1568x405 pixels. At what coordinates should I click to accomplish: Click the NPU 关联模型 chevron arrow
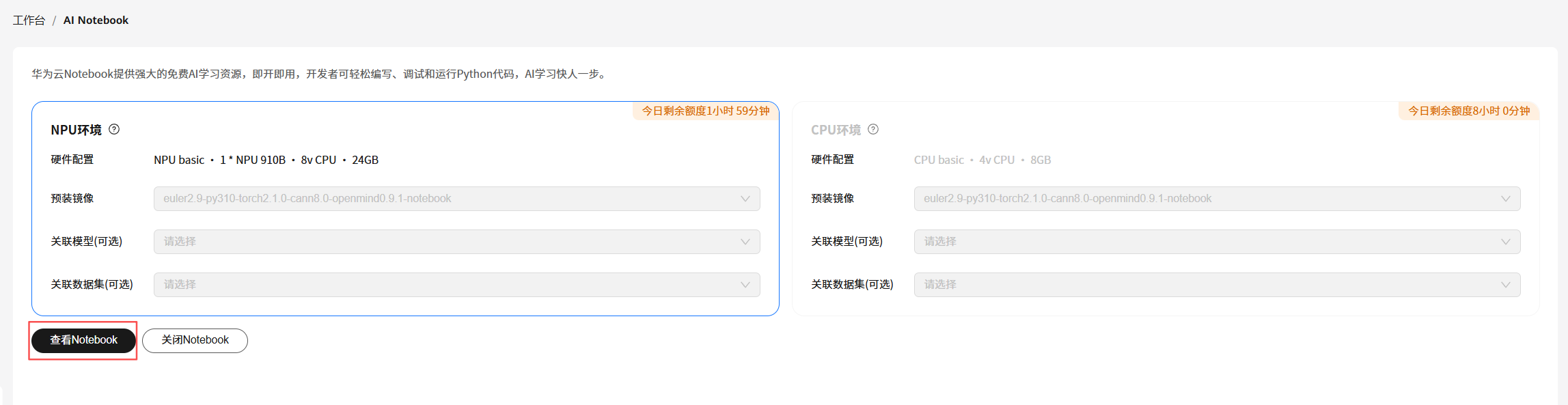click(x=745, y=242)
